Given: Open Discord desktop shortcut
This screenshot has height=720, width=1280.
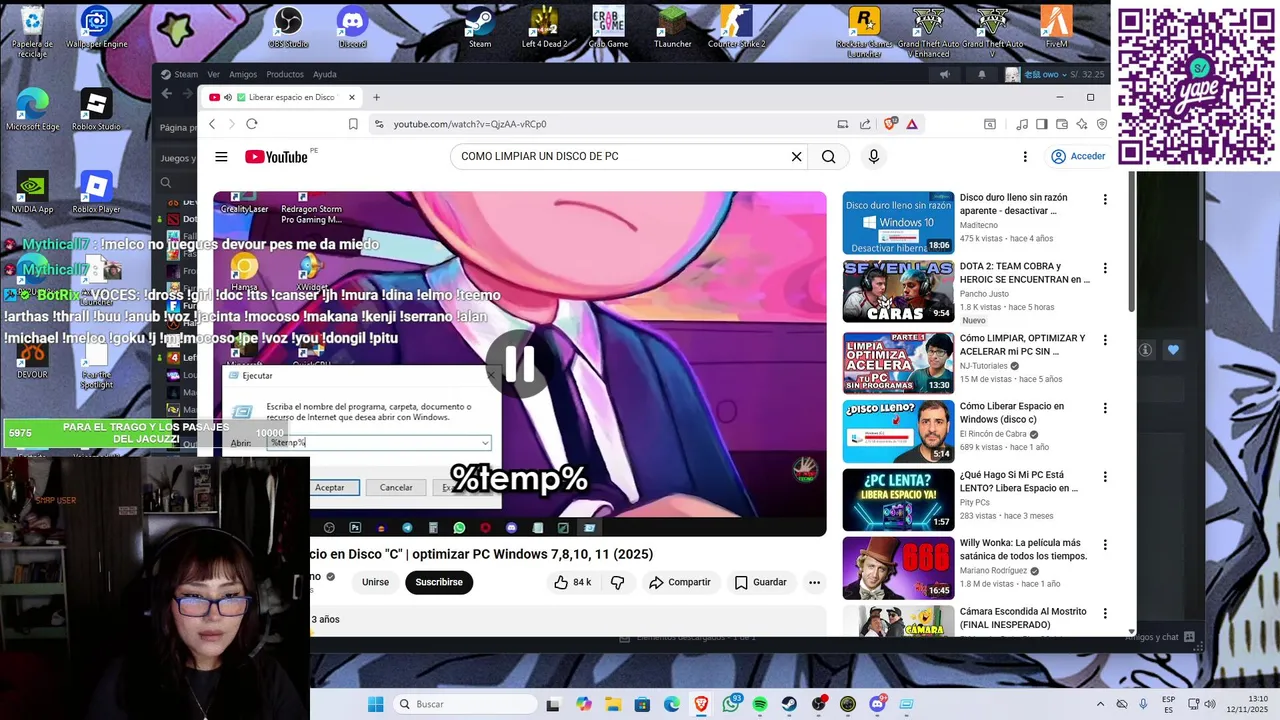Looking at the screenshot, I should [x=352, y=27].
